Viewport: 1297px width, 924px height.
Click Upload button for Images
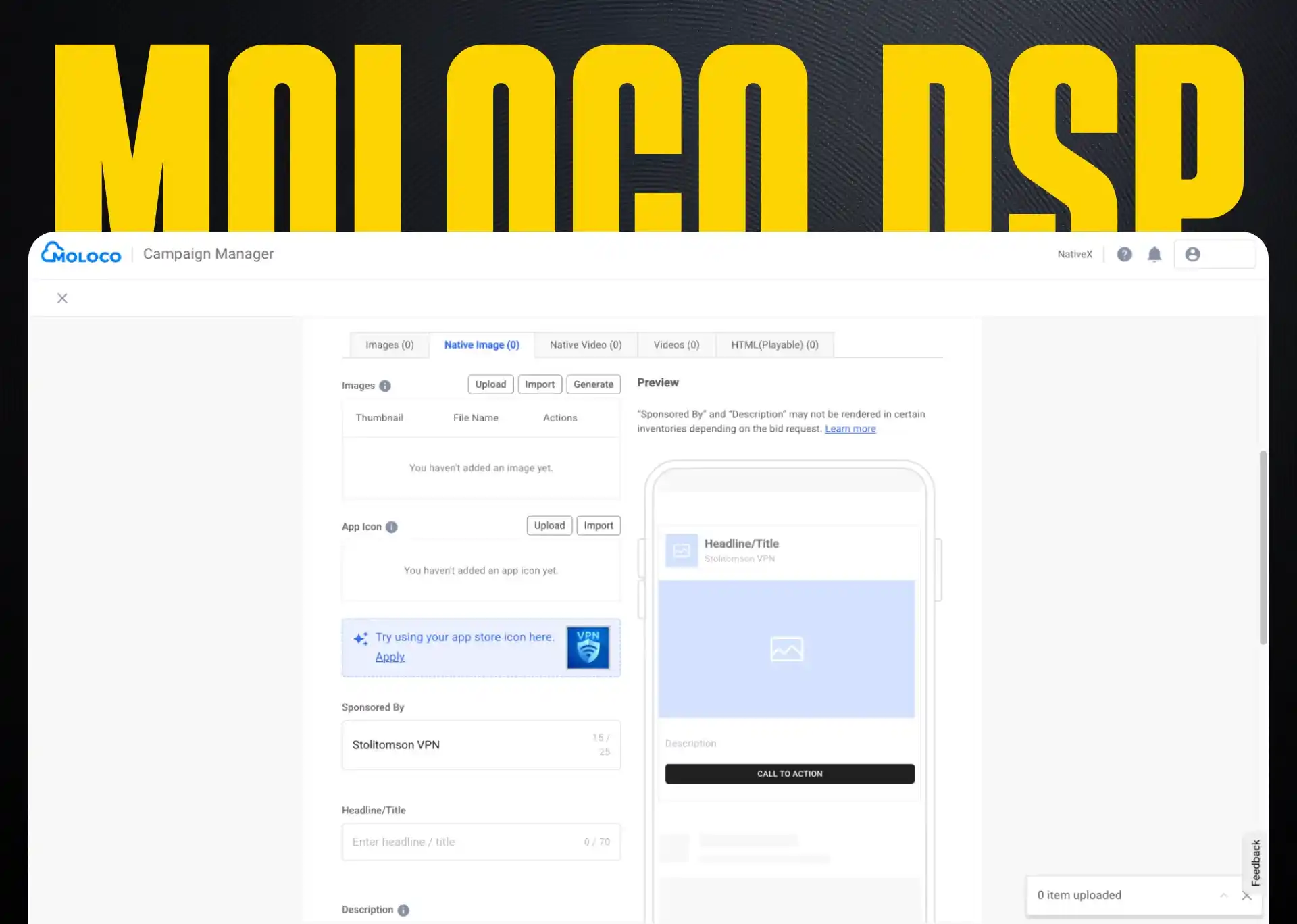(x=490, y=384)
